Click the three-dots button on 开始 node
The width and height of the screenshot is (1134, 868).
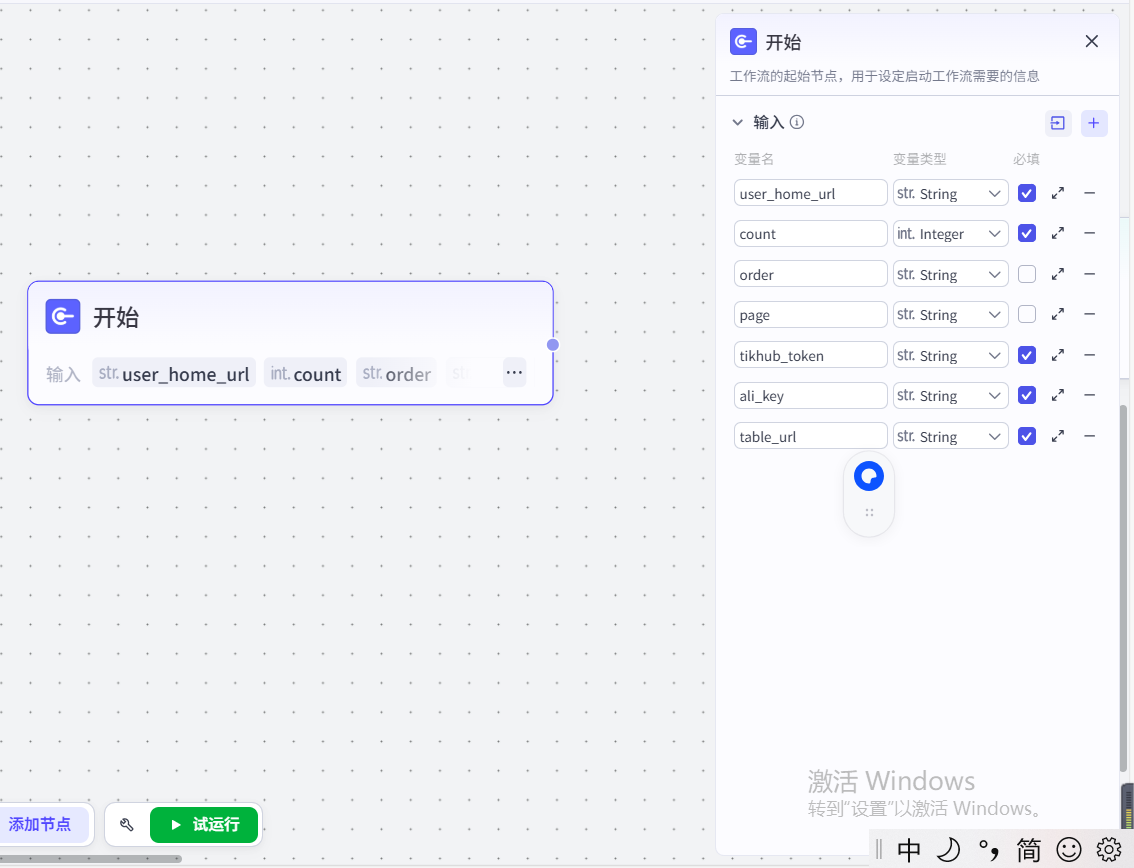(514, 372)
